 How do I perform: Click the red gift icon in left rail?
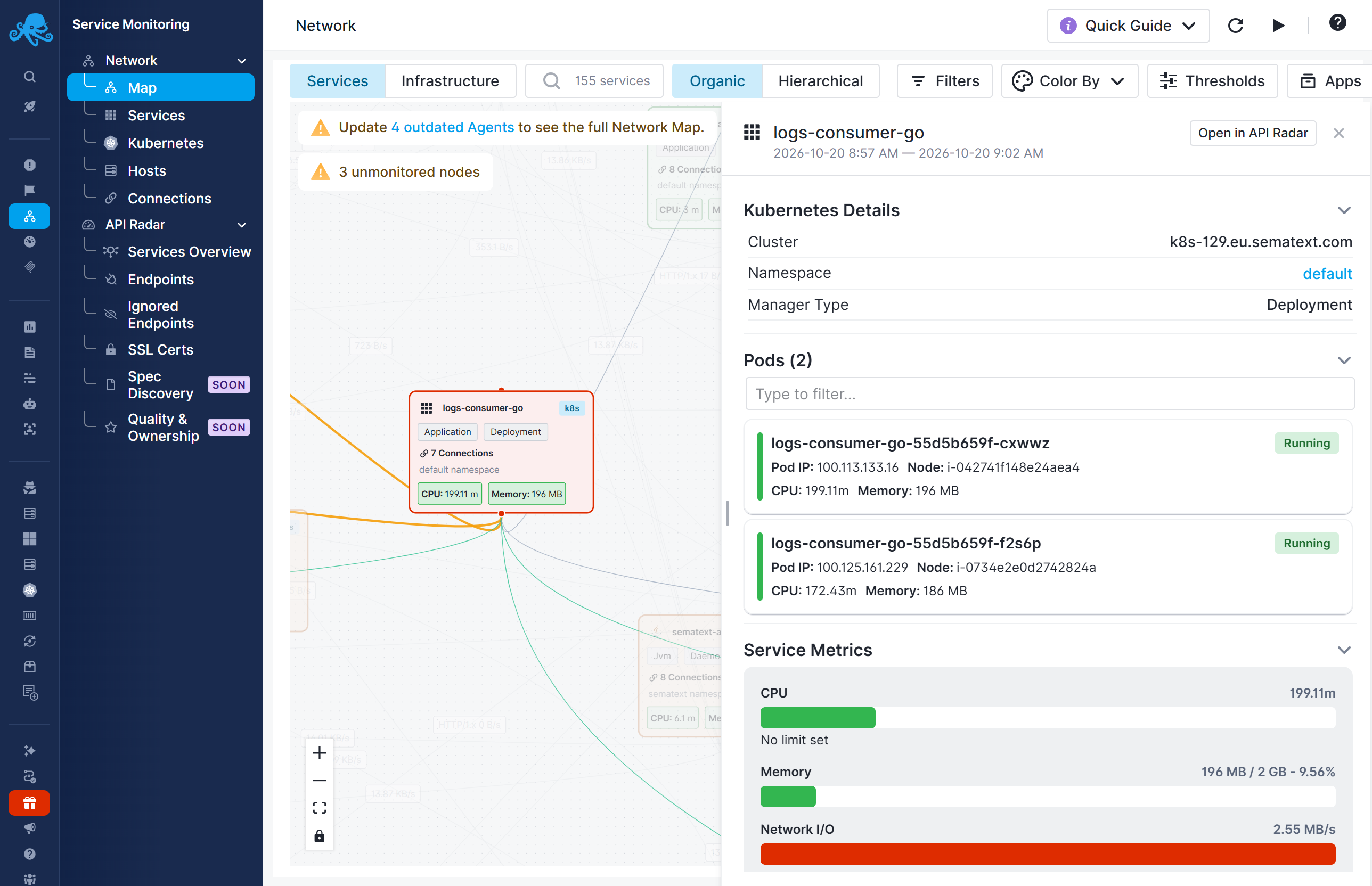click(x=29, y=802)
